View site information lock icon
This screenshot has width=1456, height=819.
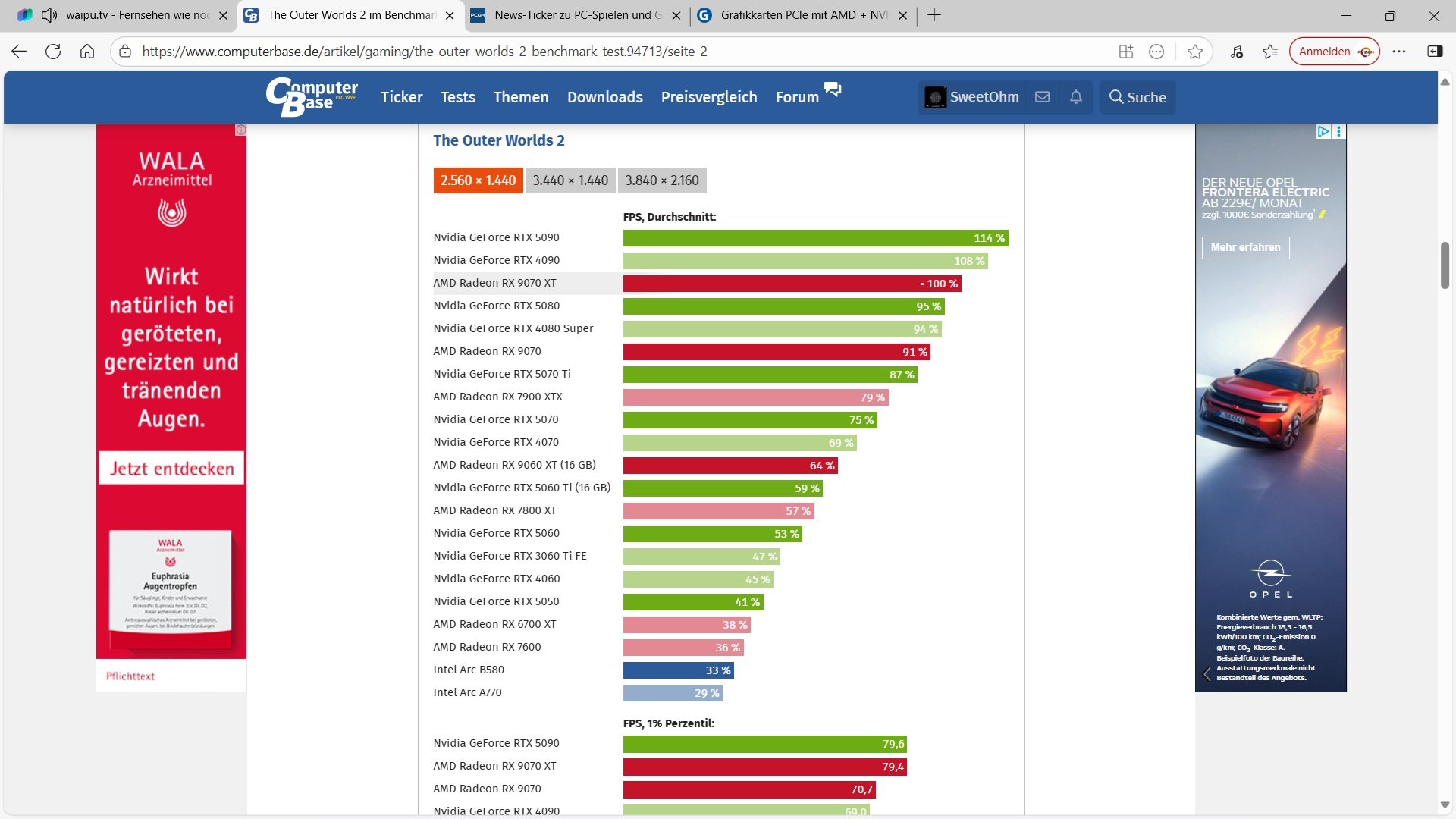click(126, 52)
